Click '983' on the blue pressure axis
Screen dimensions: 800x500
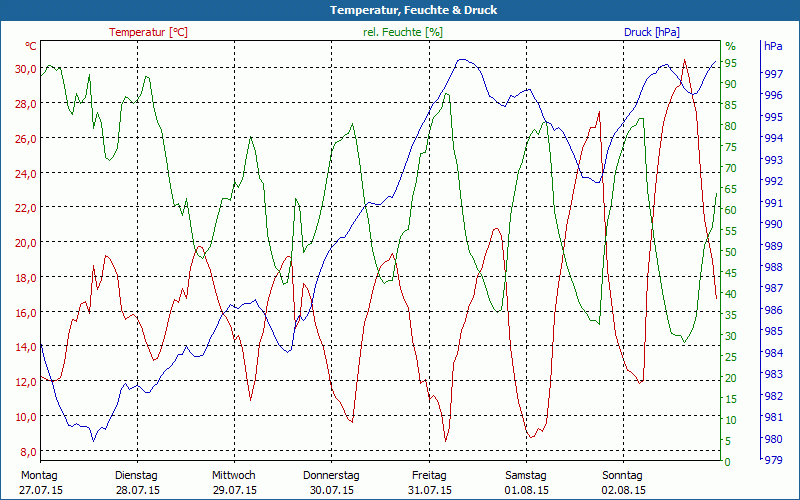coord(773,374)
